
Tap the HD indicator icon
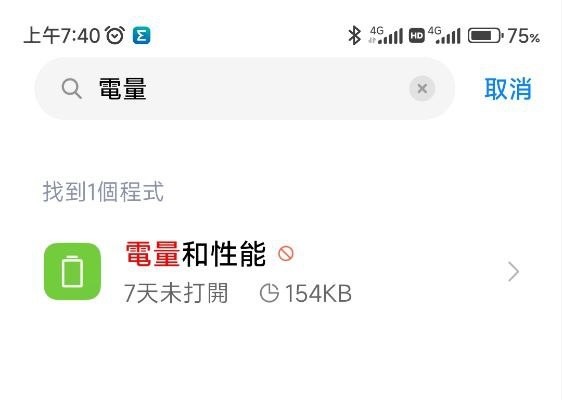(x=416, y=36)
